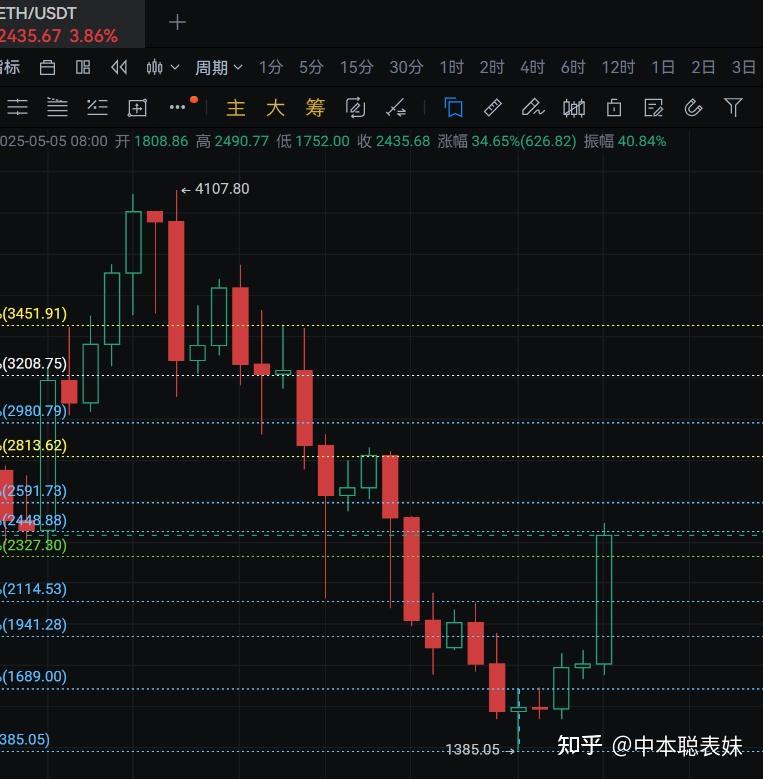Switch to 2时 timeframe
Screen dimensions: 763x779
click(491, 67)
